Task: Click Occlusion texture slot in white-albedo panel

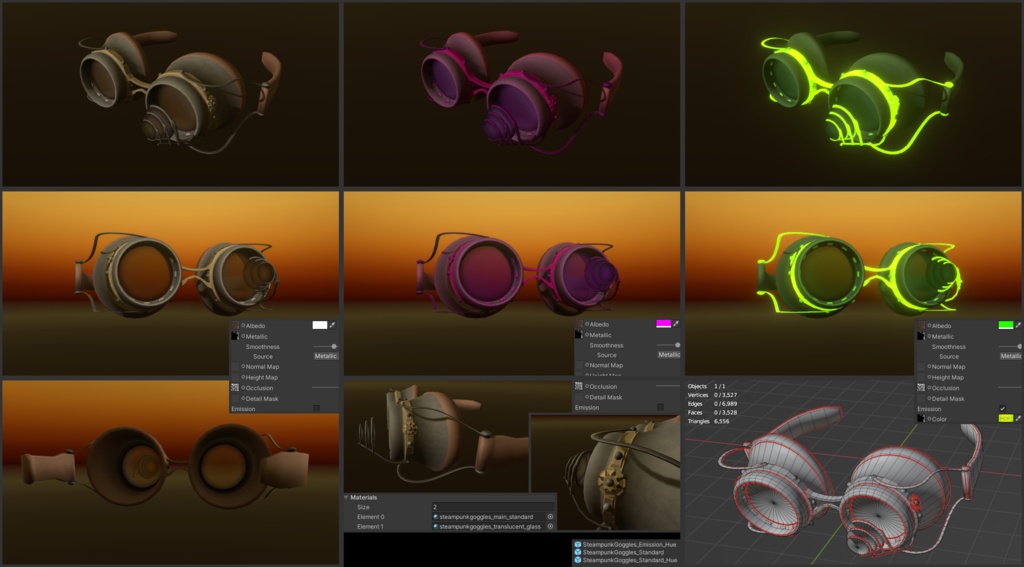Action: 235,388
